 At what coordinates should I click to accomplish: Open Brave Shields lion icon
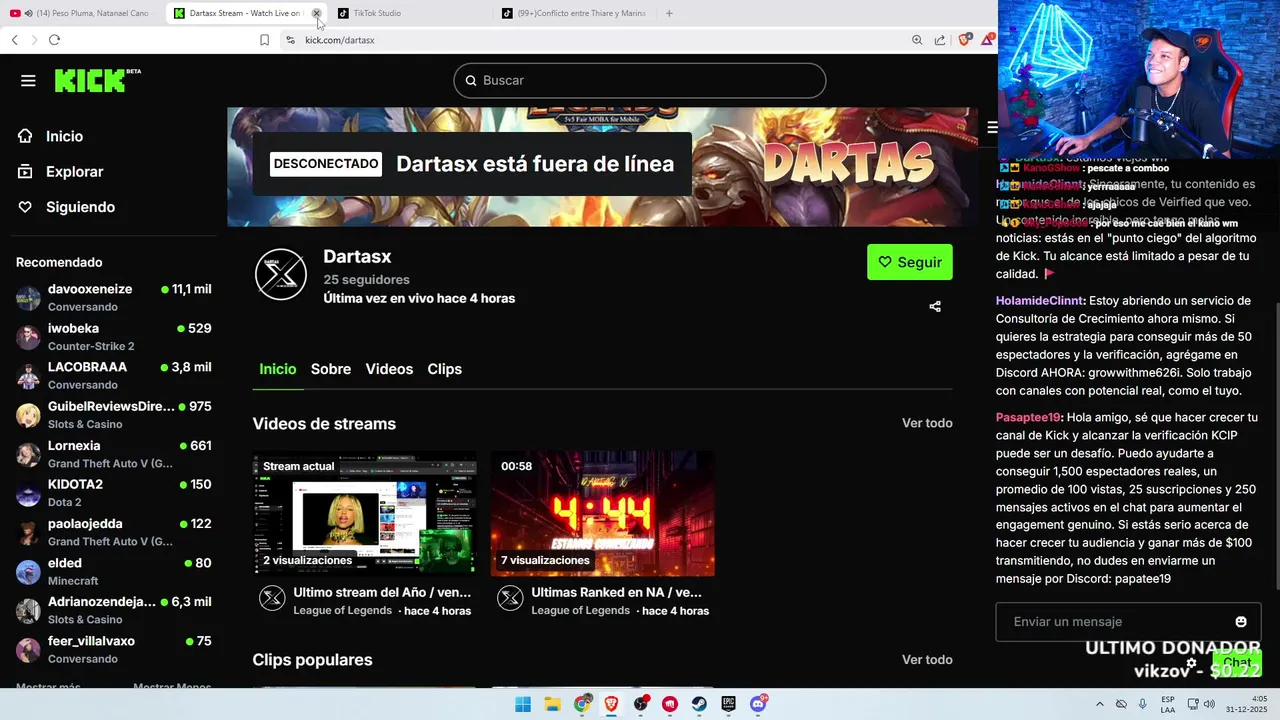[964, 40]
